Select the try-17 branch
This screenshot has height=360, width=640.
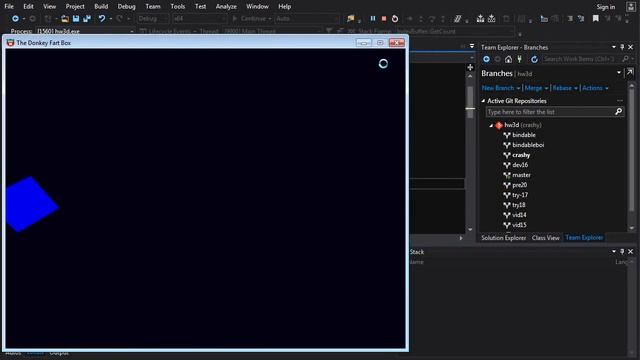(x=520, y=195)
